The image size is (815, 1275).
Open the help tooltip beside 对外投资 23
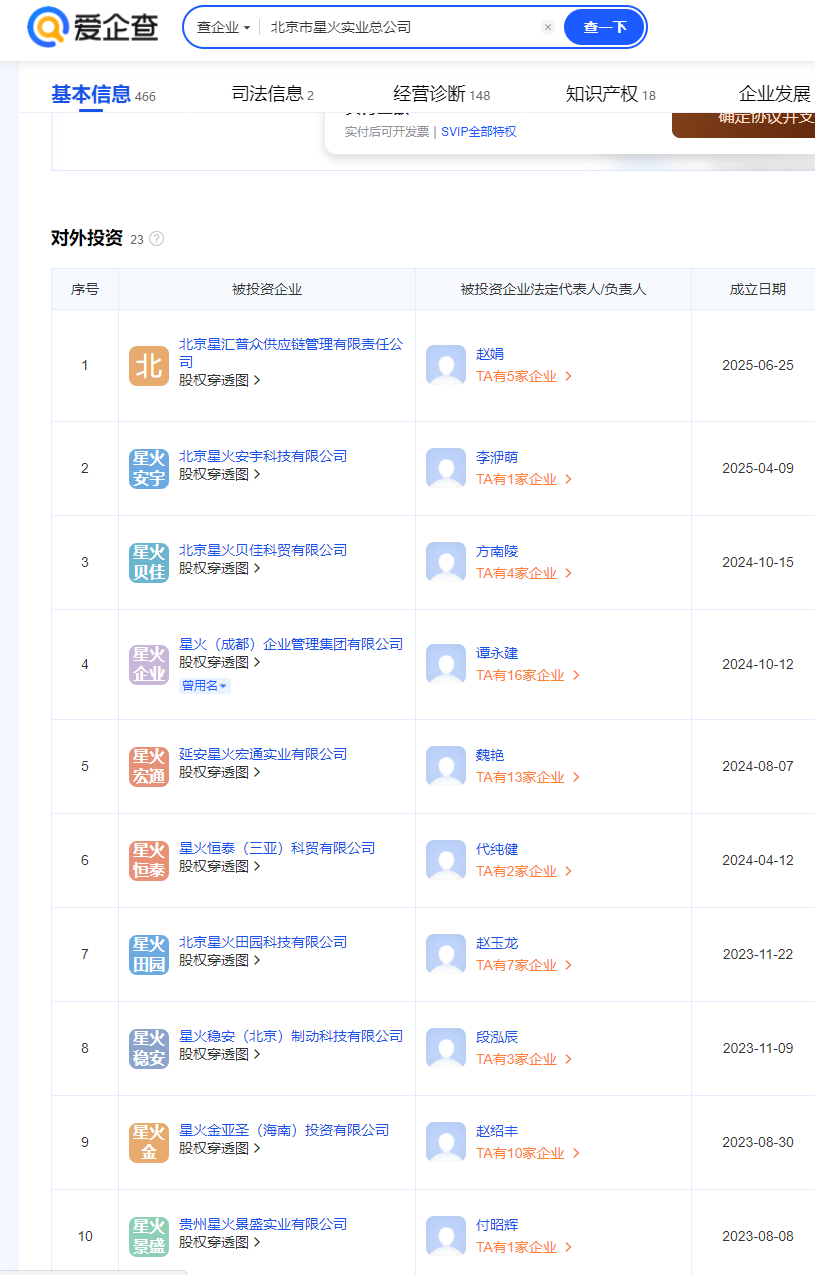(156, 239)
